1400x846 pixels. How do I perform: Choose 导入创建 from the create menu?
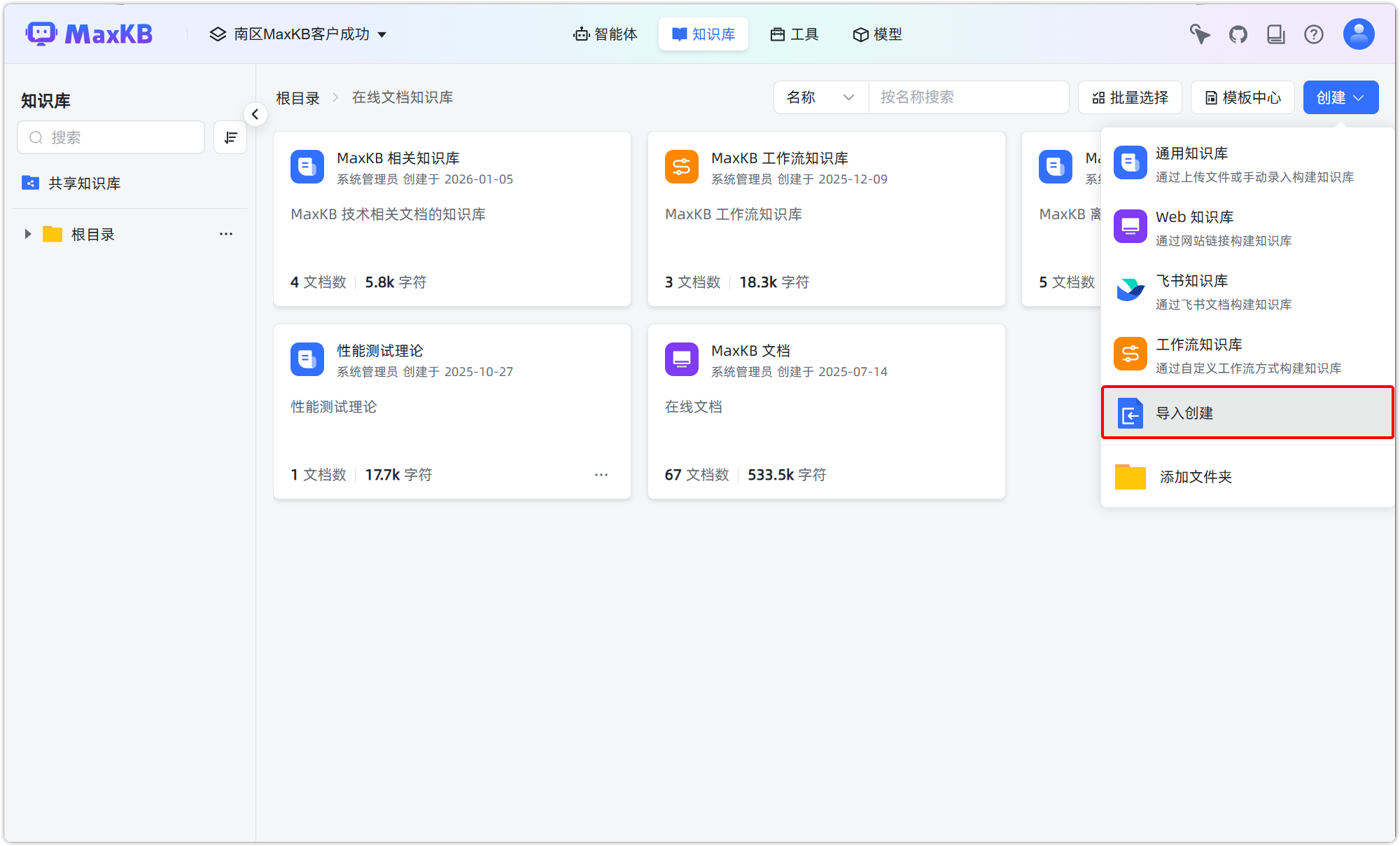pos(1247,412)
